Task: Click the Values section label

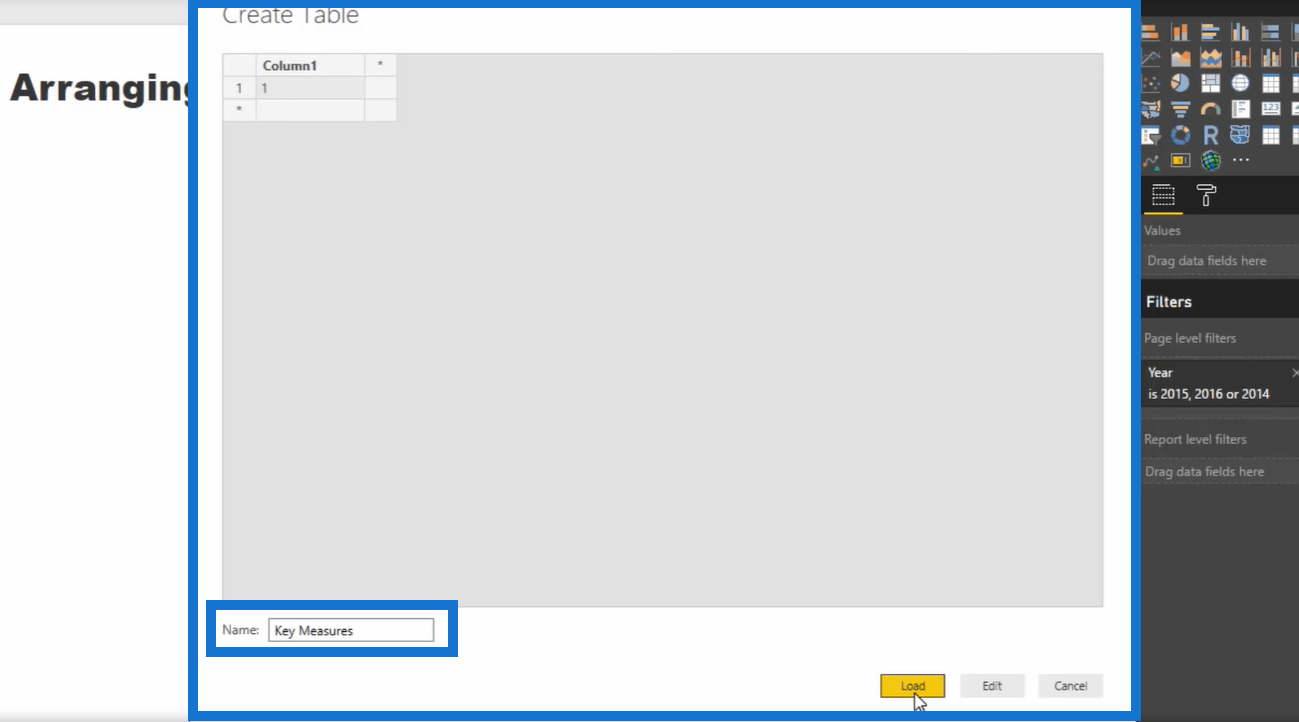Action: pyautogui.click(x=1162, y=230)
